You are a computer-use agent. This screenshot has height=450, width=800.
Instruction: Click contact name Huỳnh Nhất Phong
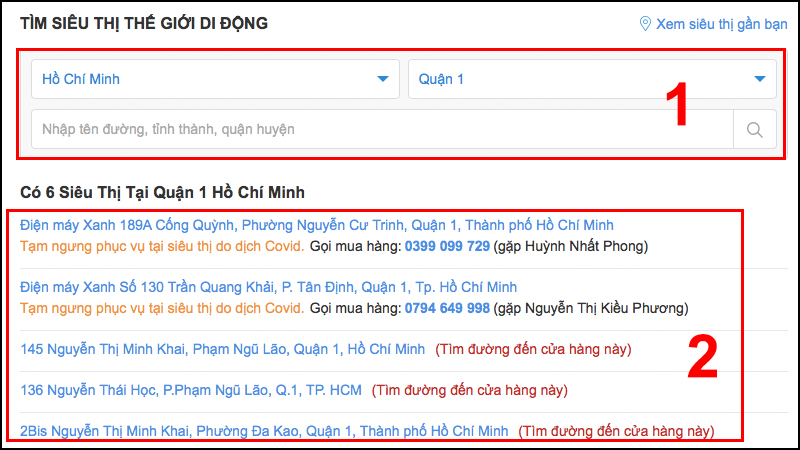pos(584,246)
